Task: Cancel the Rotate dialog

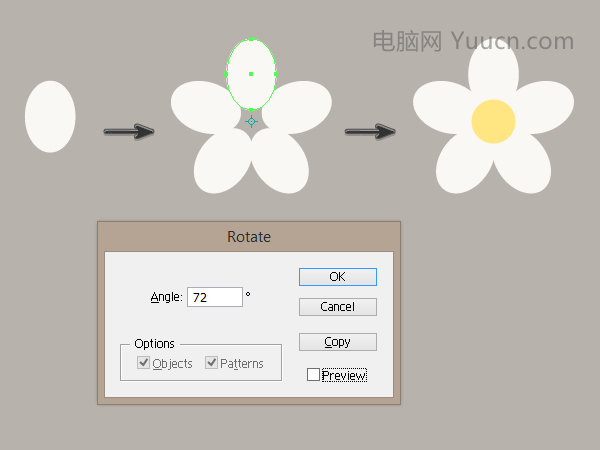Action: (338, 307)
